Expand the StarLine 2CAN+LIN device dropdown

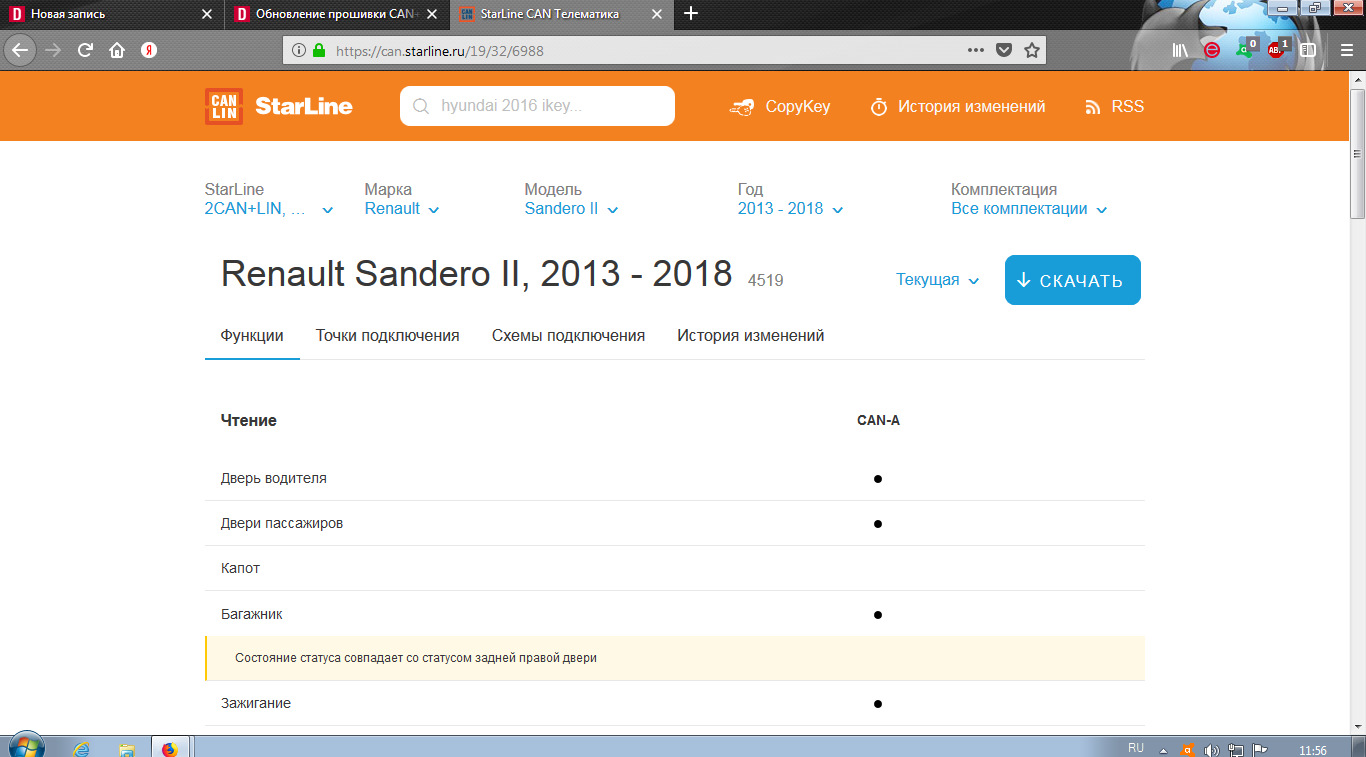pyautogui.click(x=269, y=209)
